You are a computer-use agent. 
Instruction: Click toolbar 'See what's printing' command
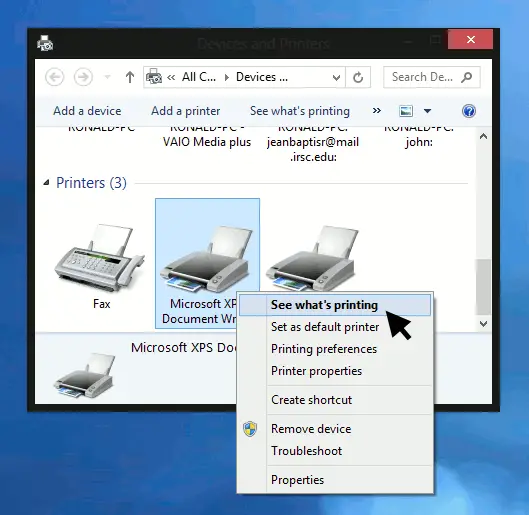tap(300, 111)
